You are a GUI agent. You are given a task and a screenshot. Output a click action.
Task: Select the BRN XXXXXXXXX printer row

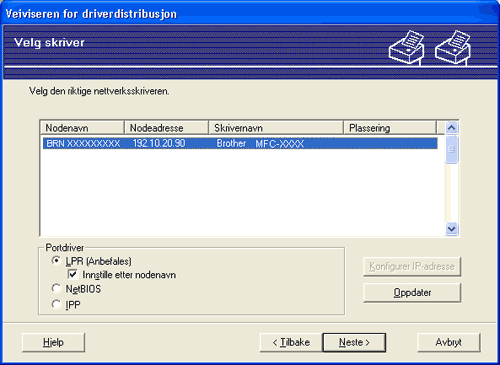[240, 144]
